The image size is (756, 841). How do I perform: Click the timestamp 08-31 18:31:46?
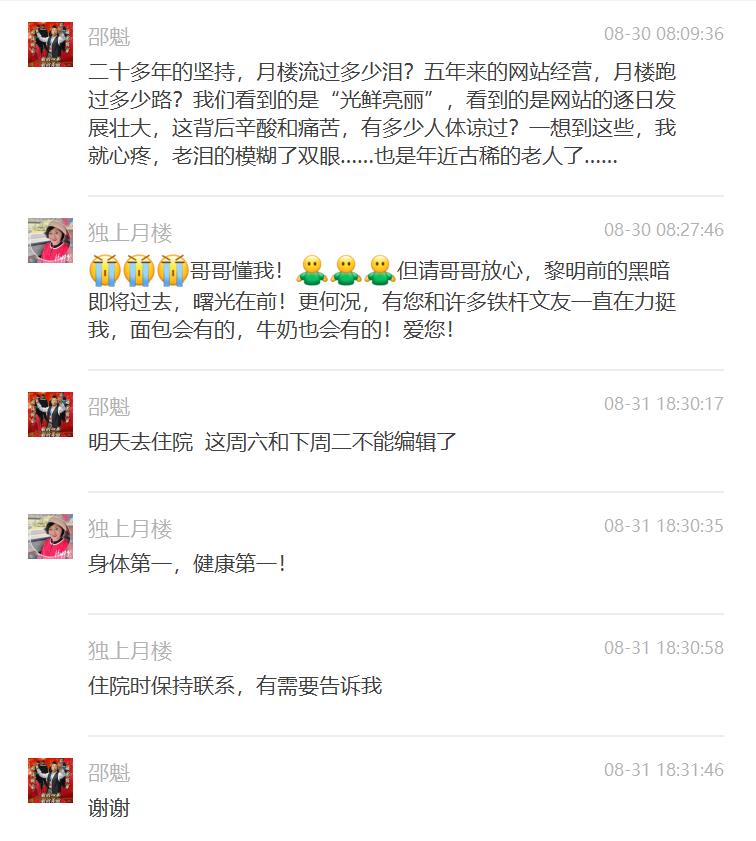[x=664, y=770]
